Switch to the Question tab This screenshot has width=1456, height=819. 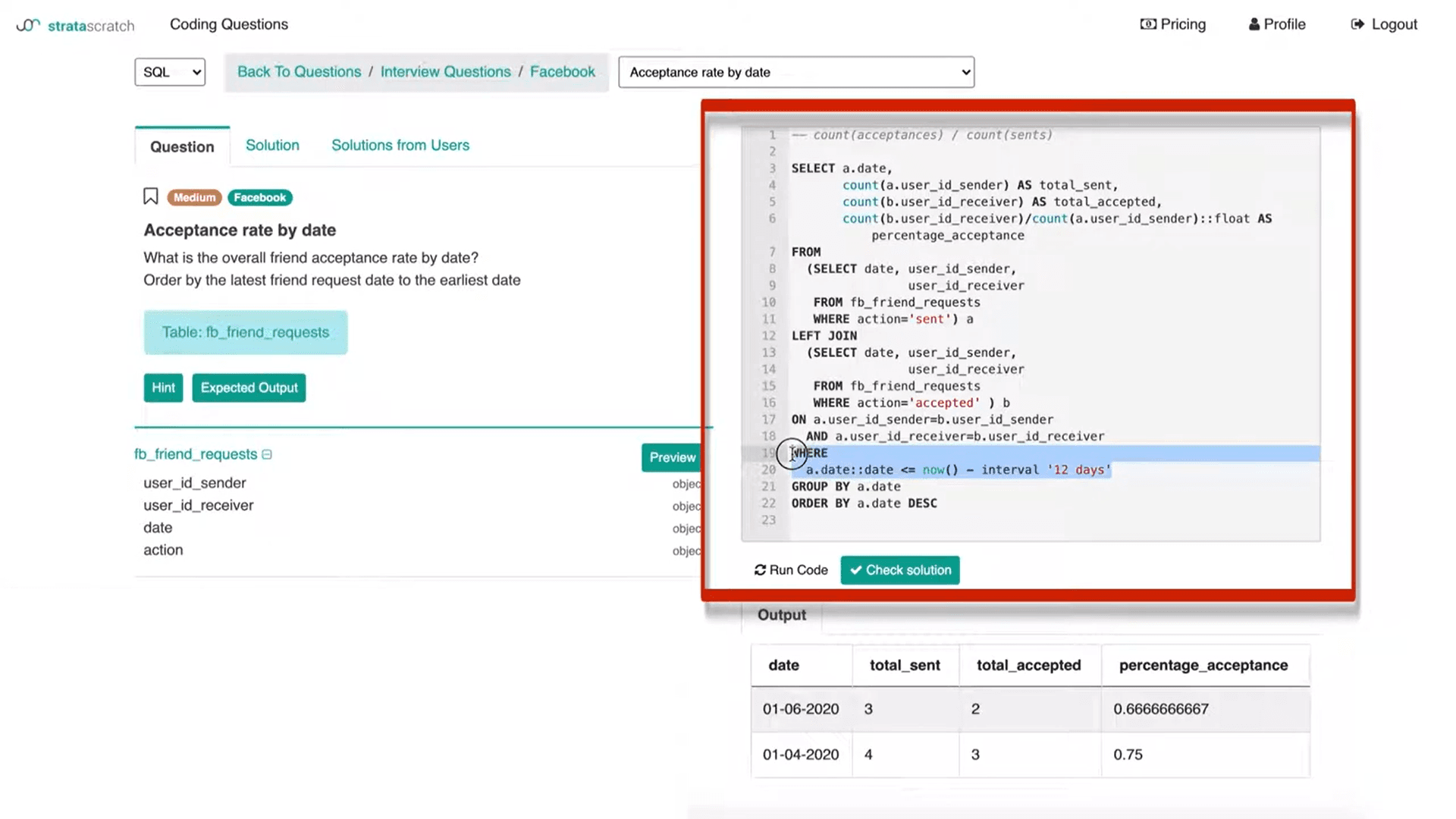coord(182,146)
